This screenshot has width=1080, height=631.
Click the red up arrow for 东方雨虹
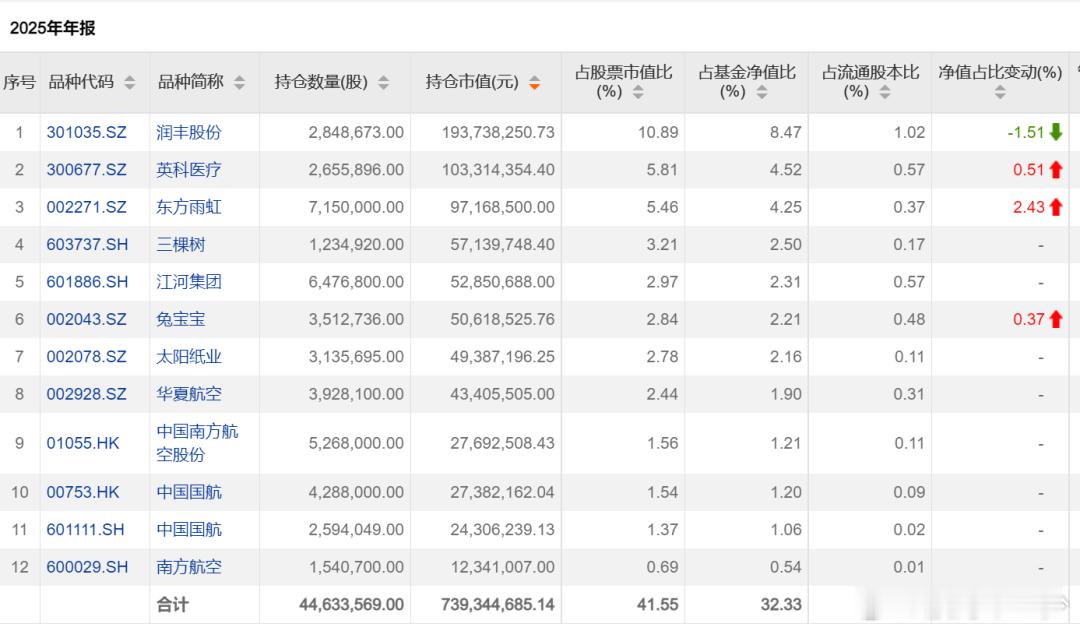(x=1056, y=207)
